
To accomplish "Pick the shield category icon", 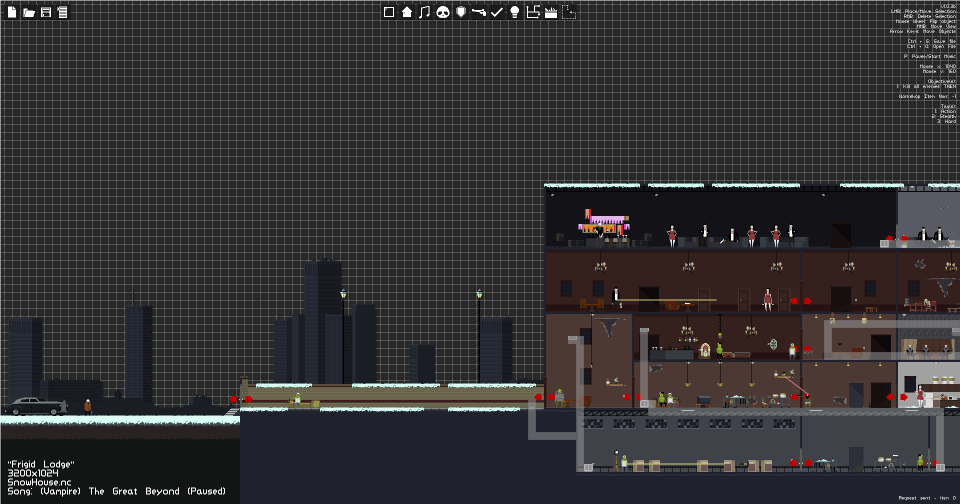I will 460,12.
